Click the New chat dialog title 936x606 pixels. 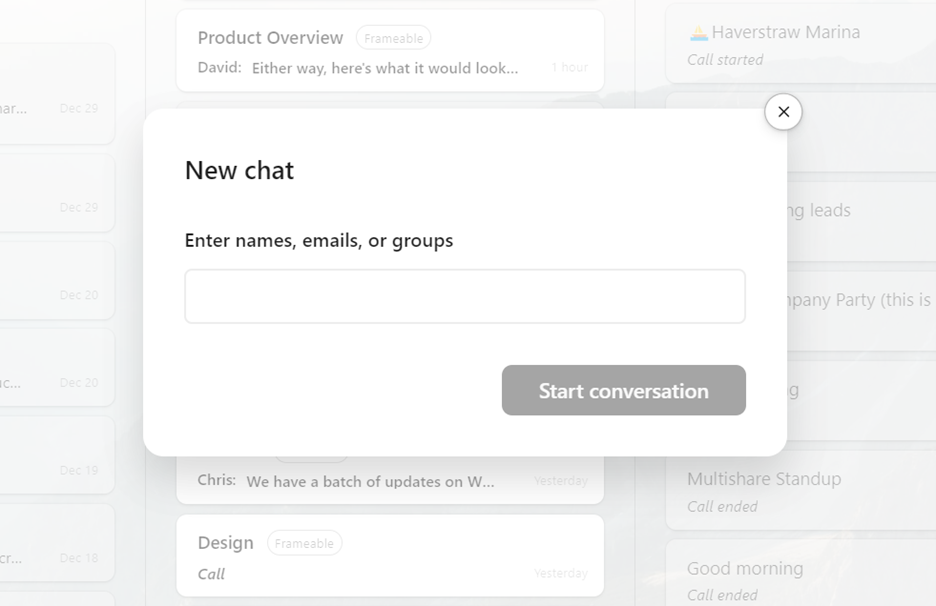239,170
